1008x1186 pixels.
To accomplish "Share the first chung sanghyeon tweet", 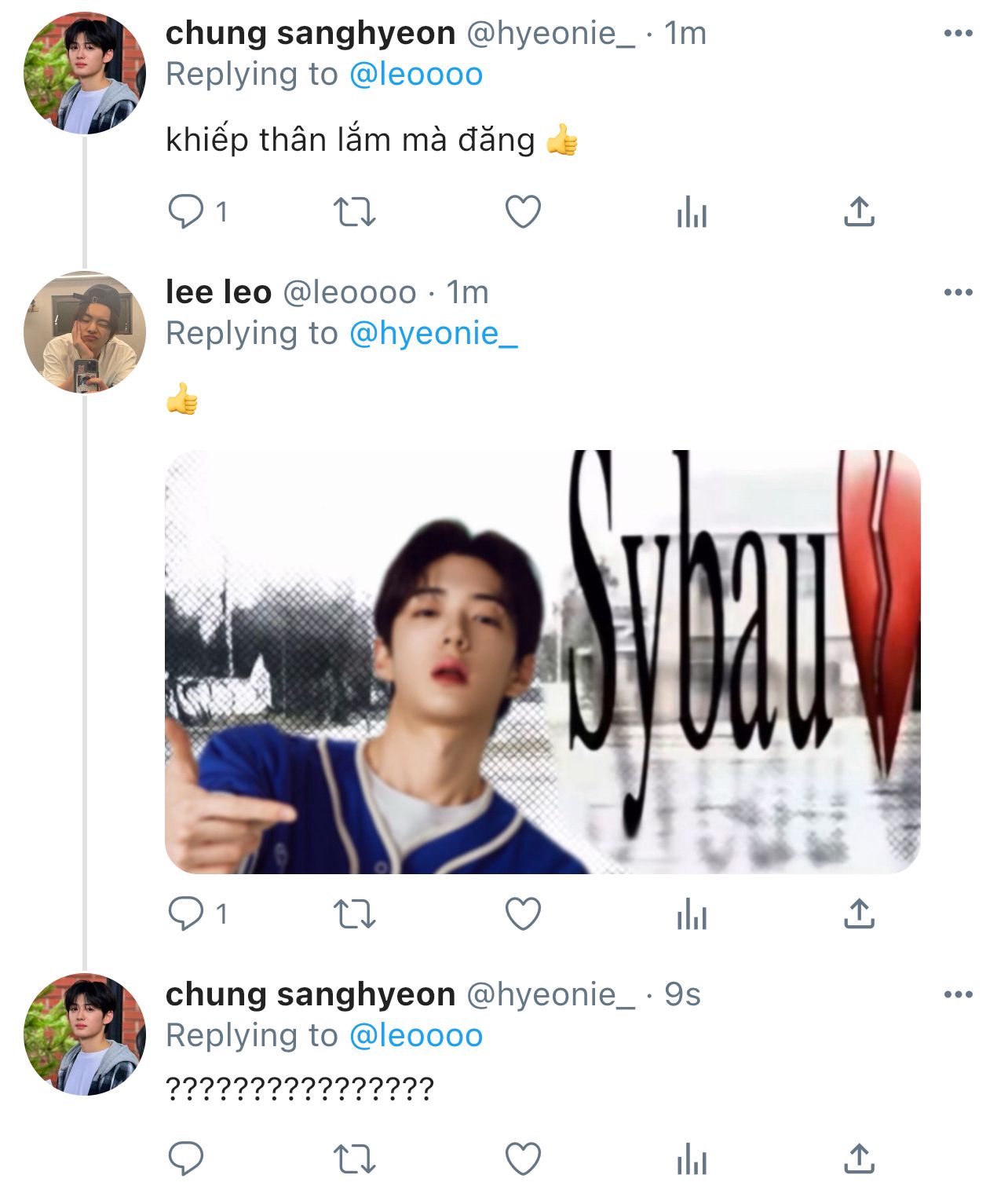I will (x=859, y=212).
